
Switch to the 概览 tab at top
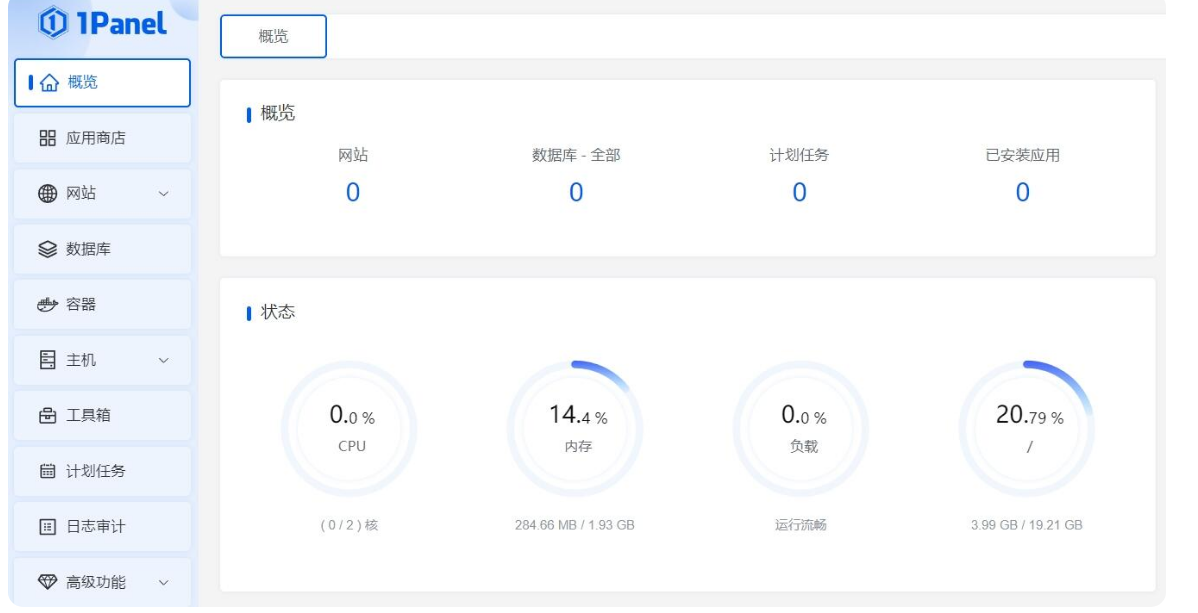click(273, 37)
